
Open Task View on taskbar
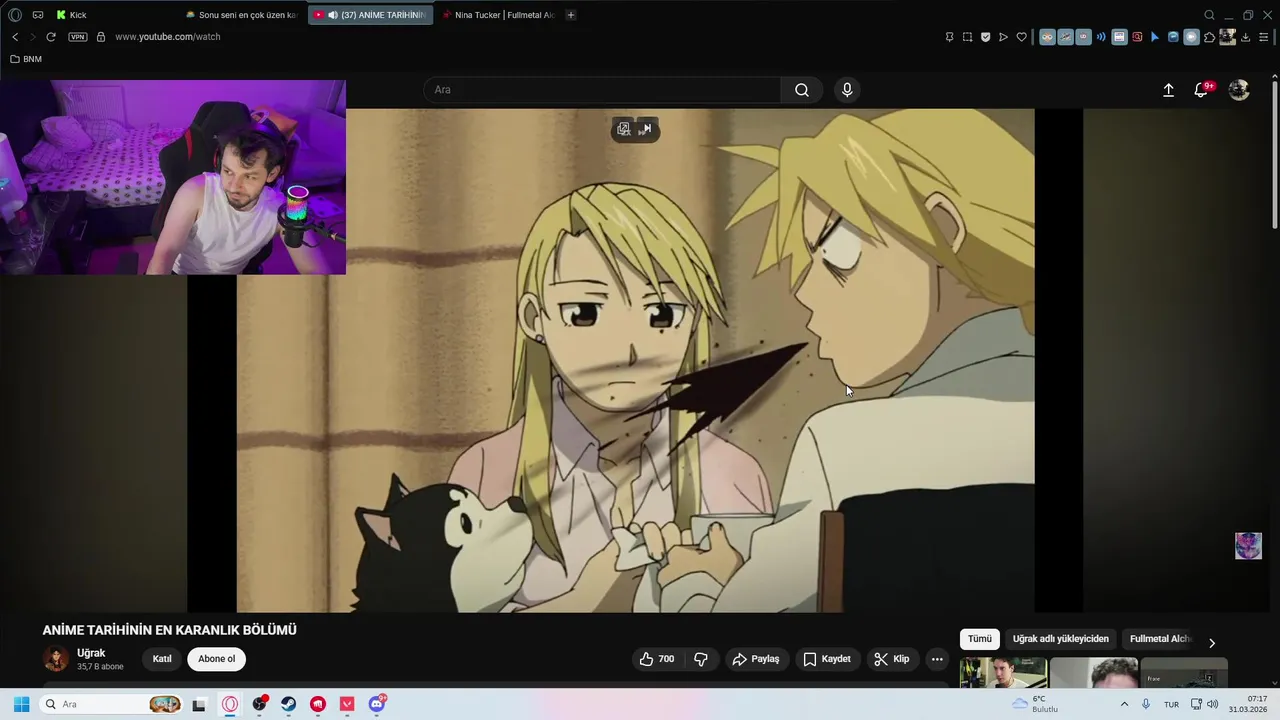point(199,704)
